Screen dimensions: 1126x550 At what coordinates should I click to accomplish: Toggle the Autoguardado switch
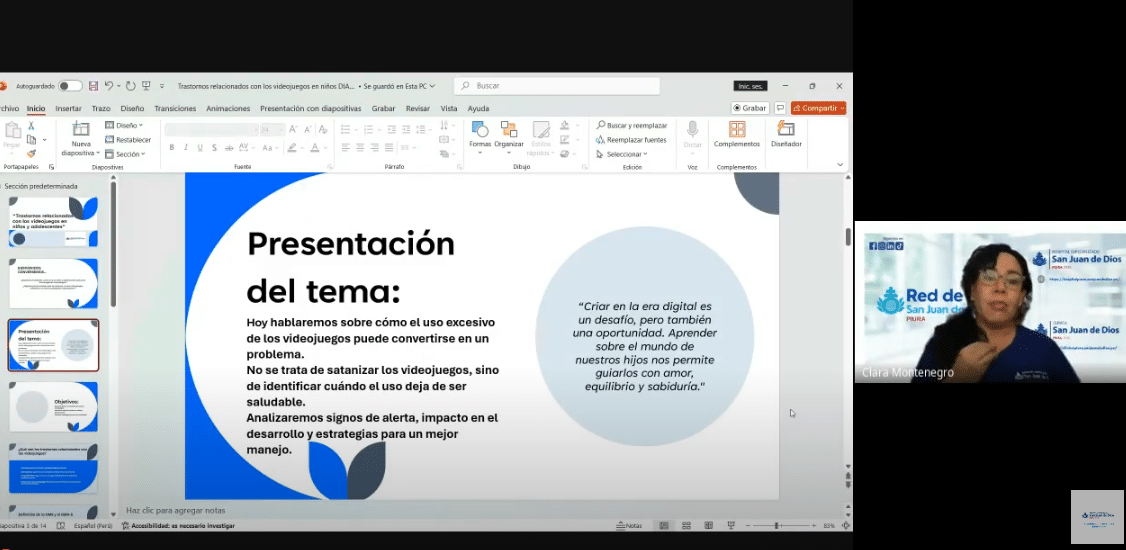70,86
